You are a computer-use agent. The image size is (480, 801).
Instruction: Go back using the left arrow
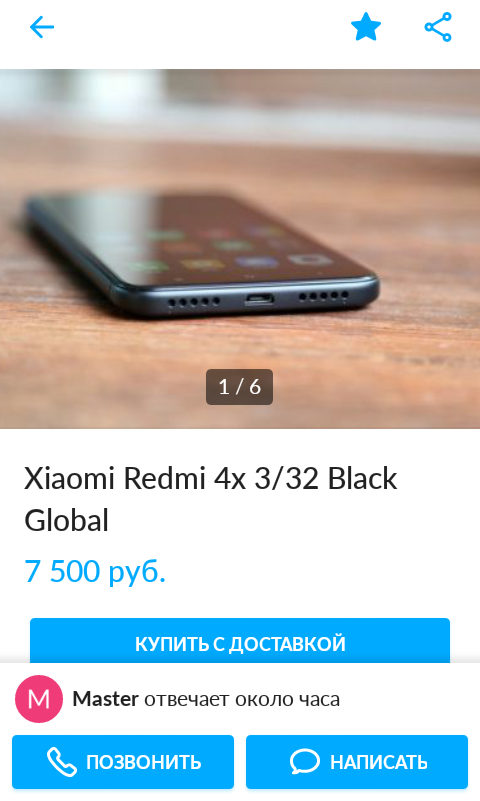pos(42,27)
